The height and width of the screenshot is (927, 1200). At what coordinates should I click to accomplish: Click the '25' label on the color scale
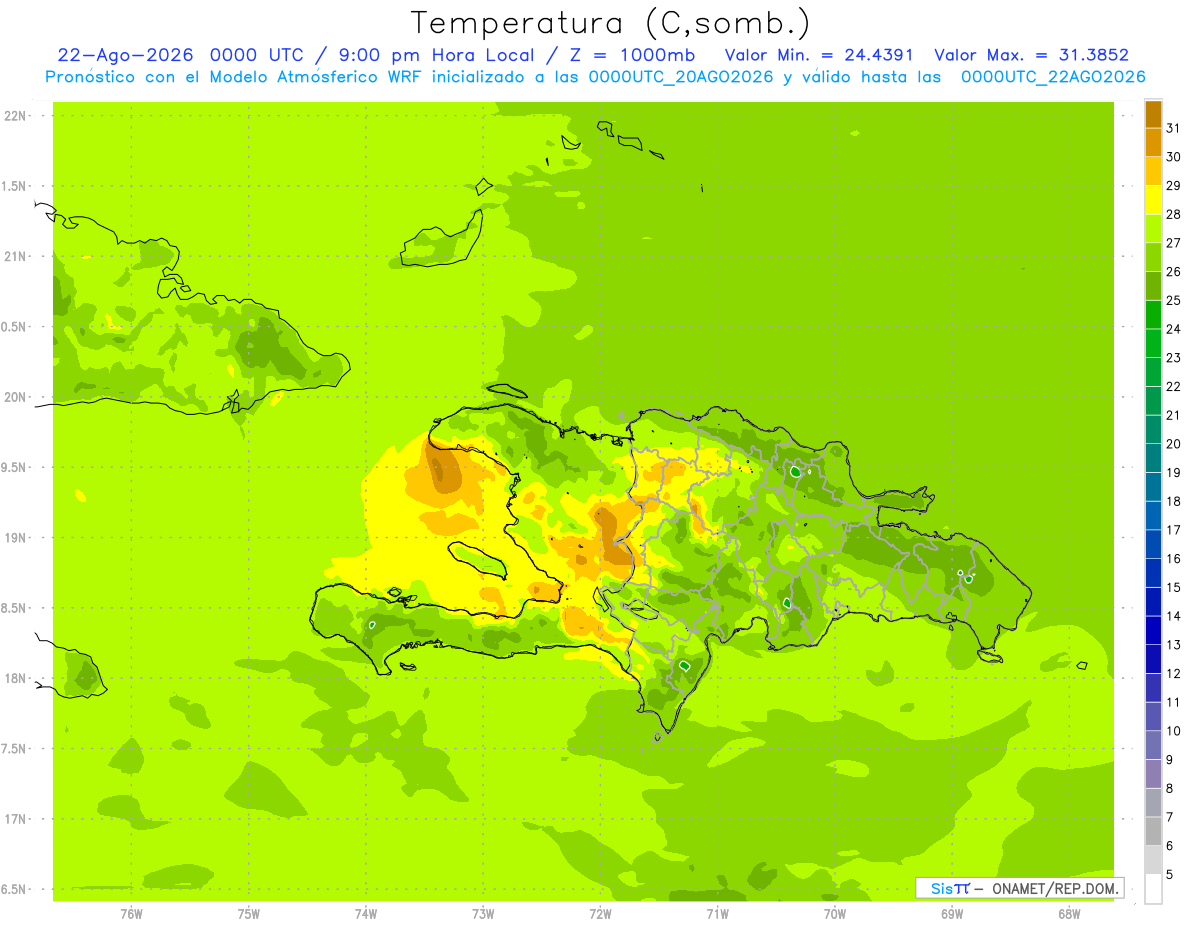[x=1173, y=300]
